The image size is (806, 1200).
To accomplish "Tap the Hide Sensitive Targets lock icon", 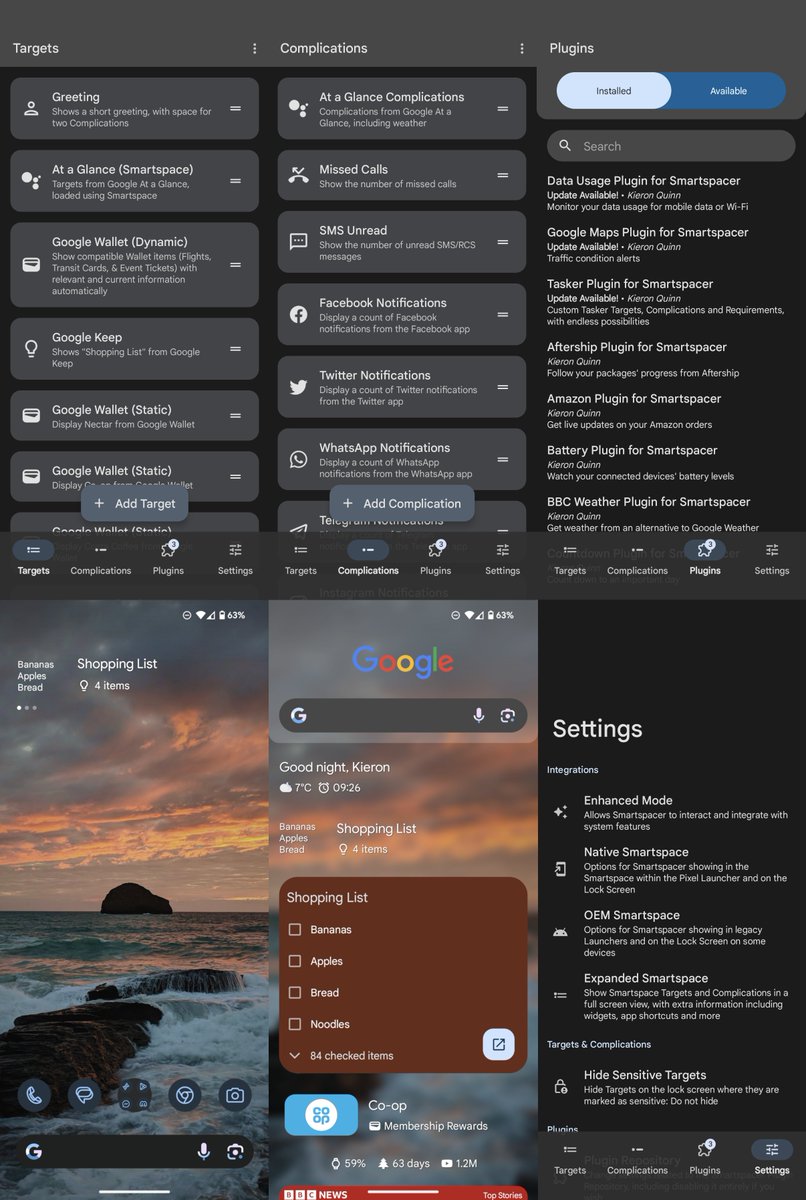I will [561, 1086].
